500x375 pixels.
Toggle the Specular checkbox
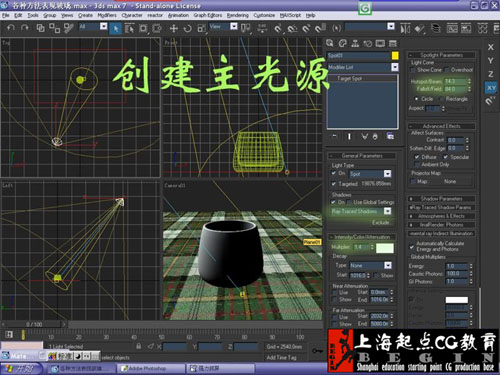click(446, 157)
